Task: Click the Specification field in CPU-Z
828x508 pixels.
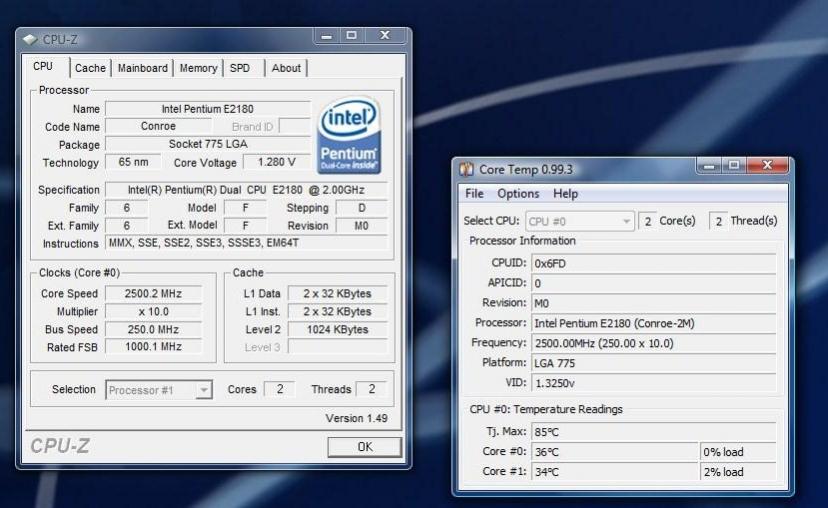Action: (246, 190)
